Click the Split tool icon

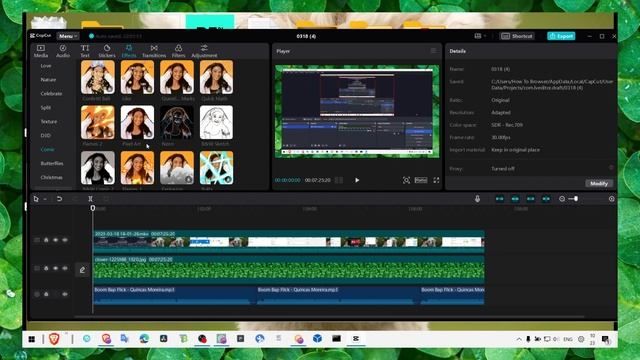point(90,199)
